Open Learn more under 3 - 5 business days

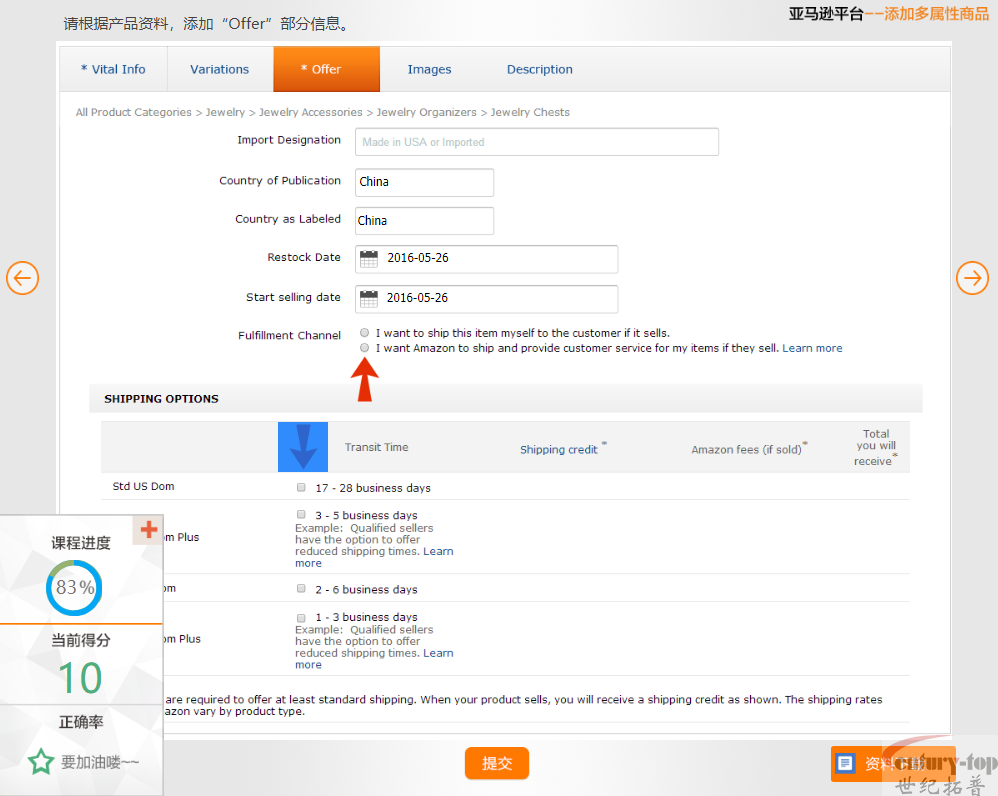click(374, 557)
